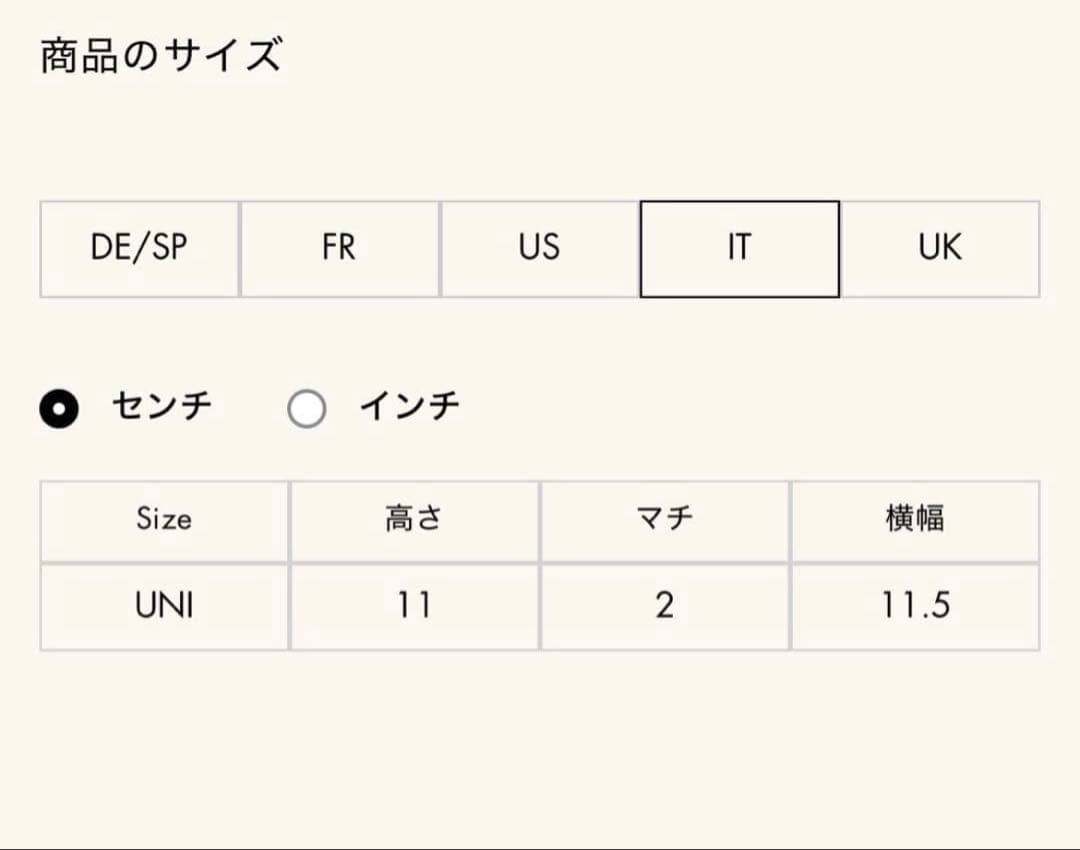This screenshot has width=1080, height=850.
Task: Open the US sizing tab
Action: tap(539, 249)
